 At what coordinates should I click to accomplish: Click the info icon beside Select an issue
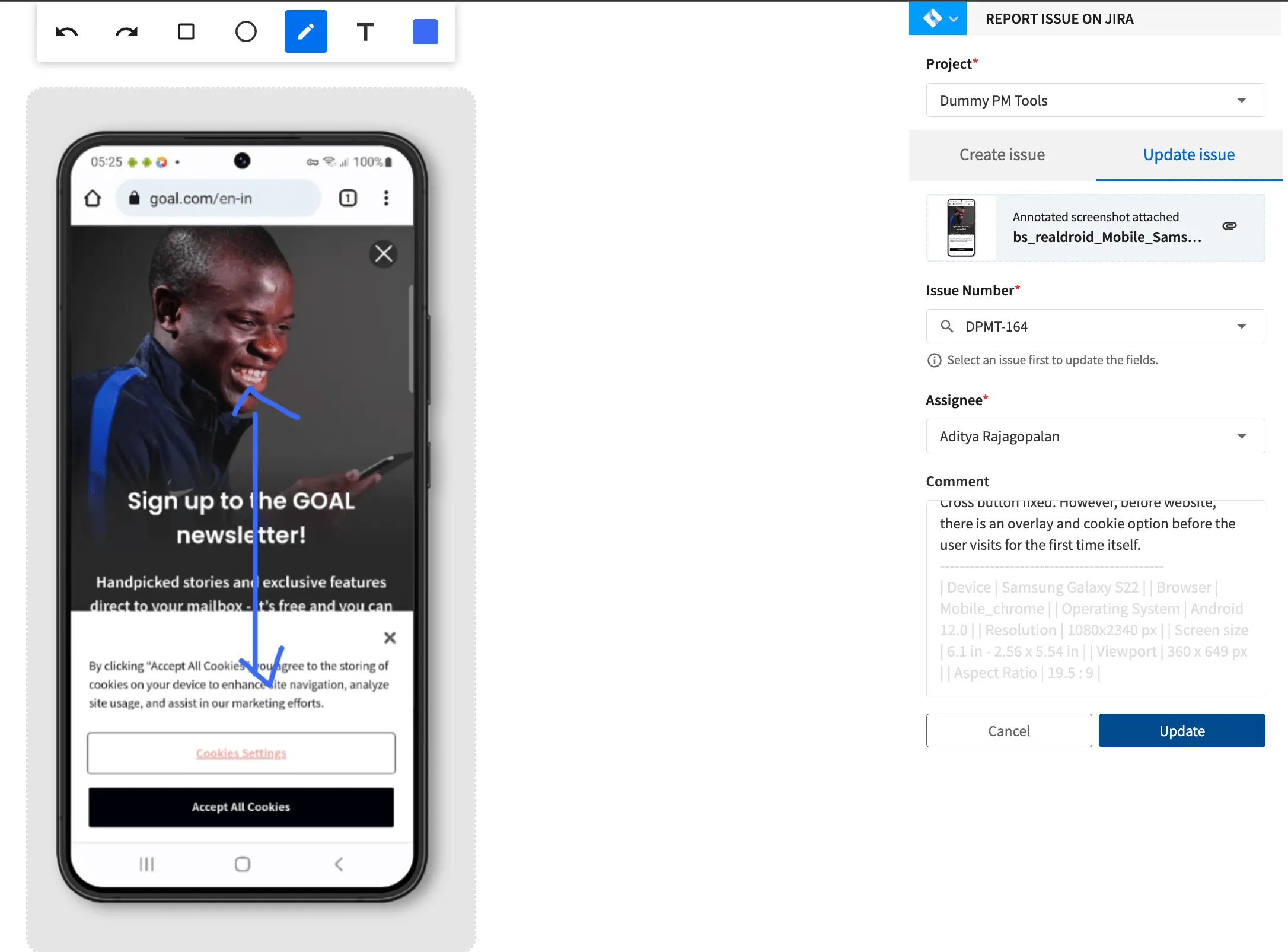pos(934,361)
